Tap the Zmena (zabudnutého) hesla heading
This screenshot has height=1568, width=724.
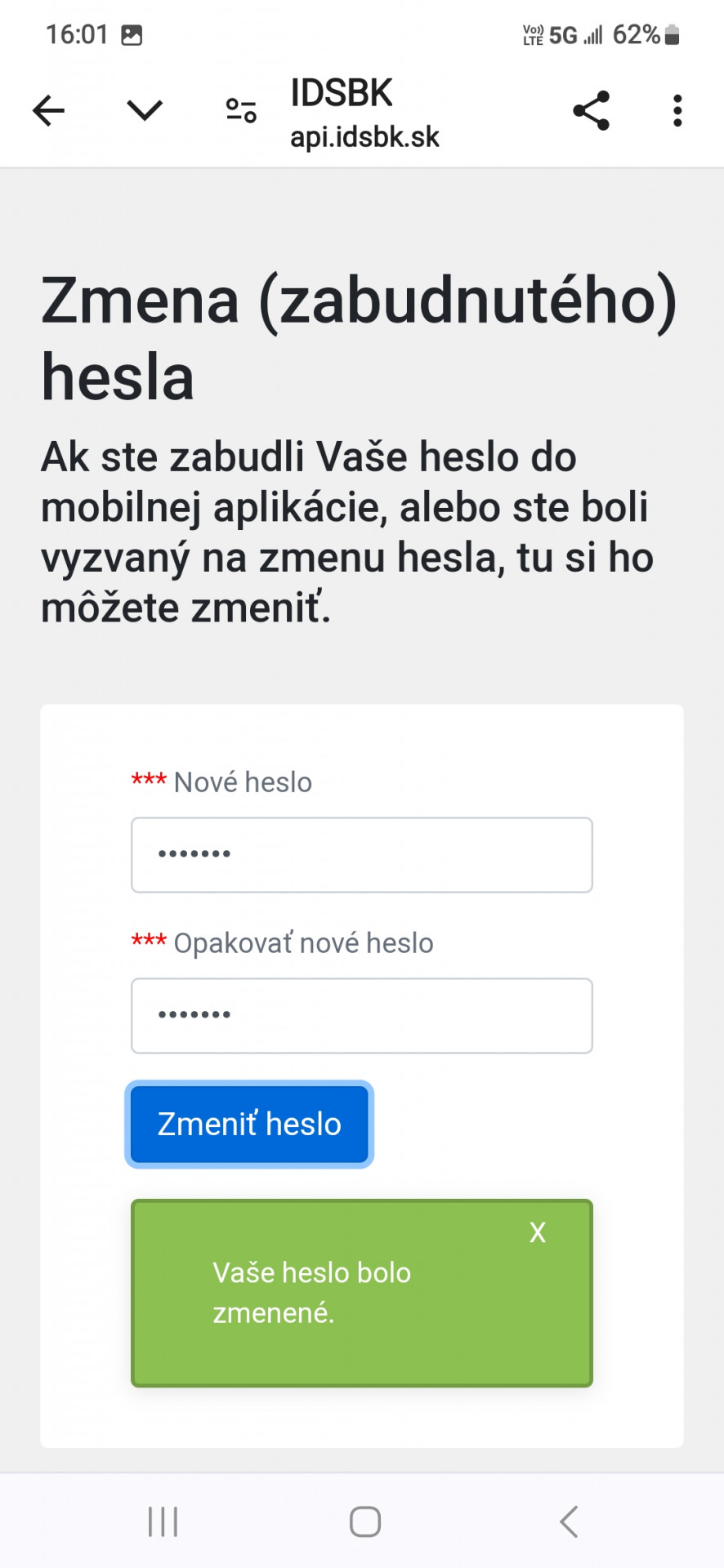360,338
